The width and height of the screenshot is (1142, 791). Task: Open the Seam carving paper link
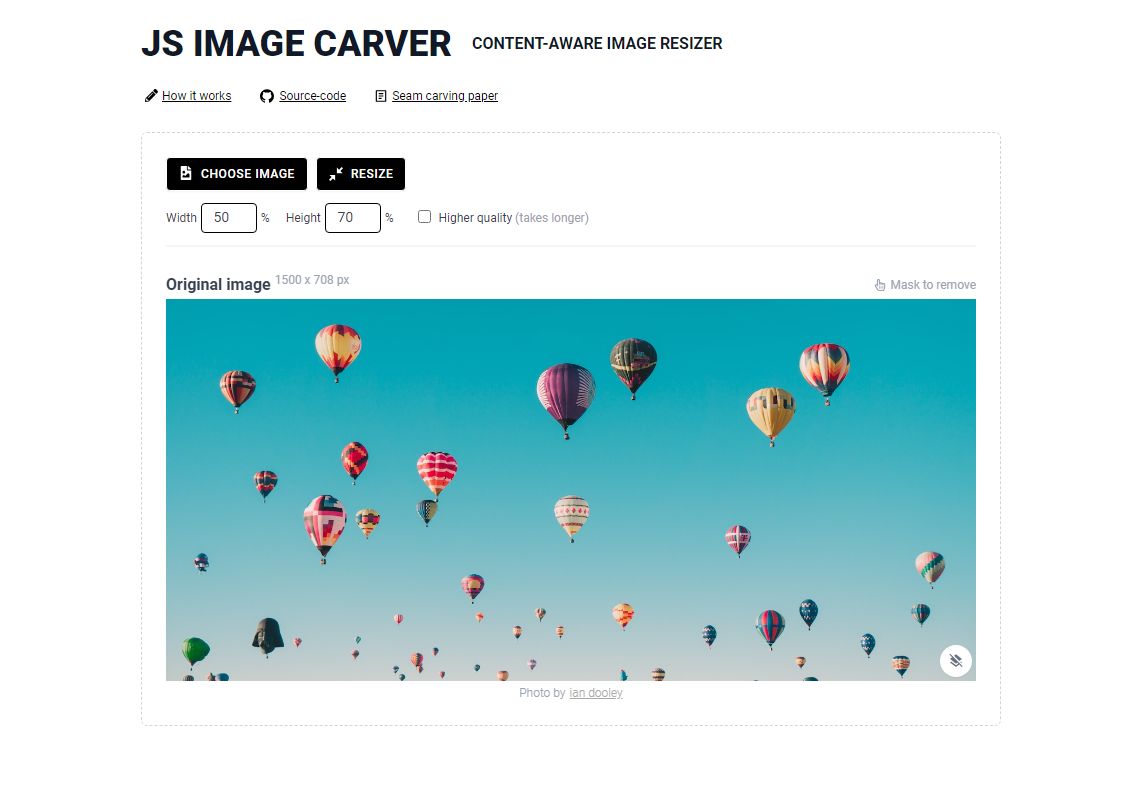point(445,95)
